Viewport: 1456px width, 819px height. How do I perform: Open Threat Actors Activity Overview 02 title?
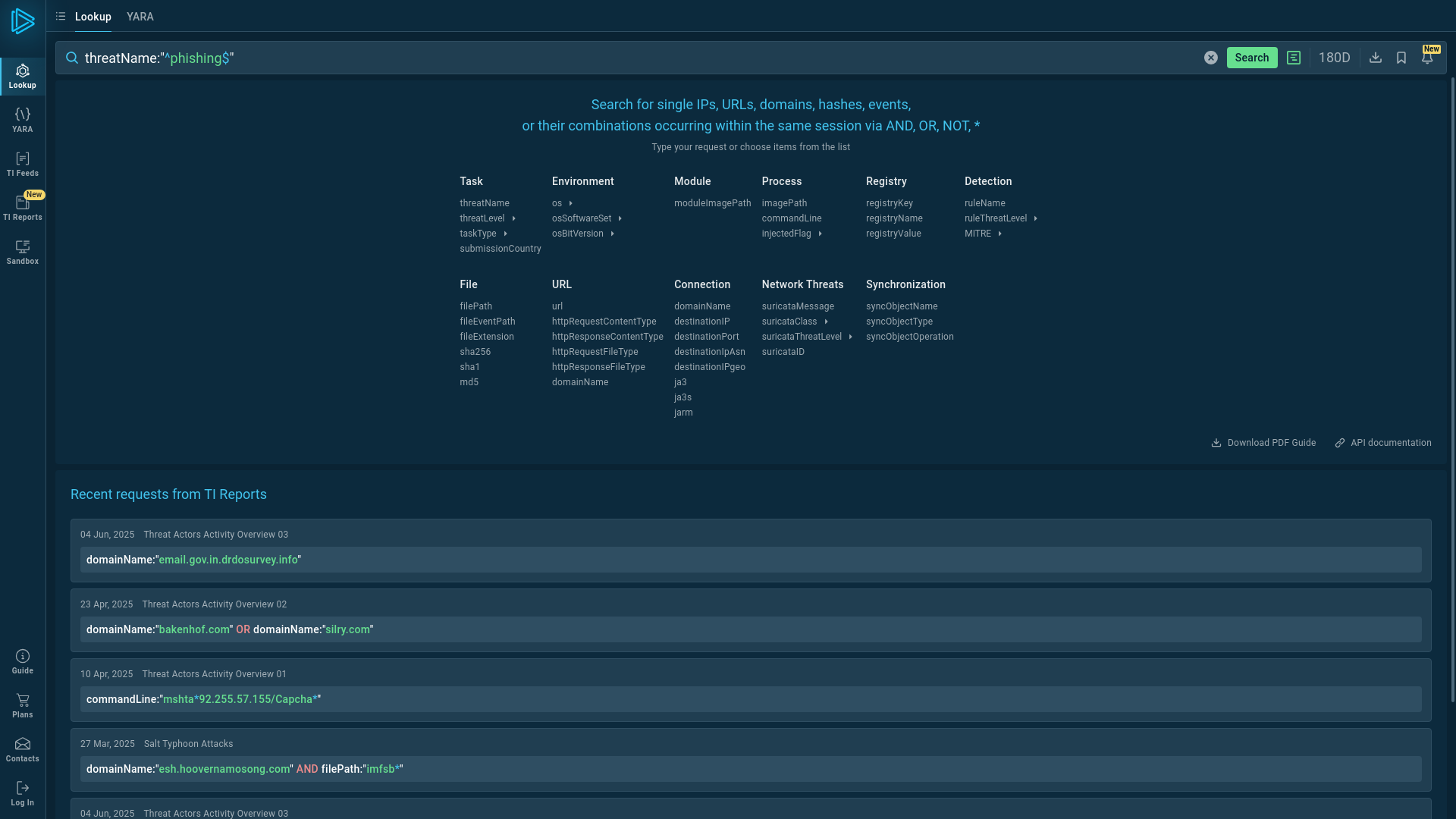(215, 604)
